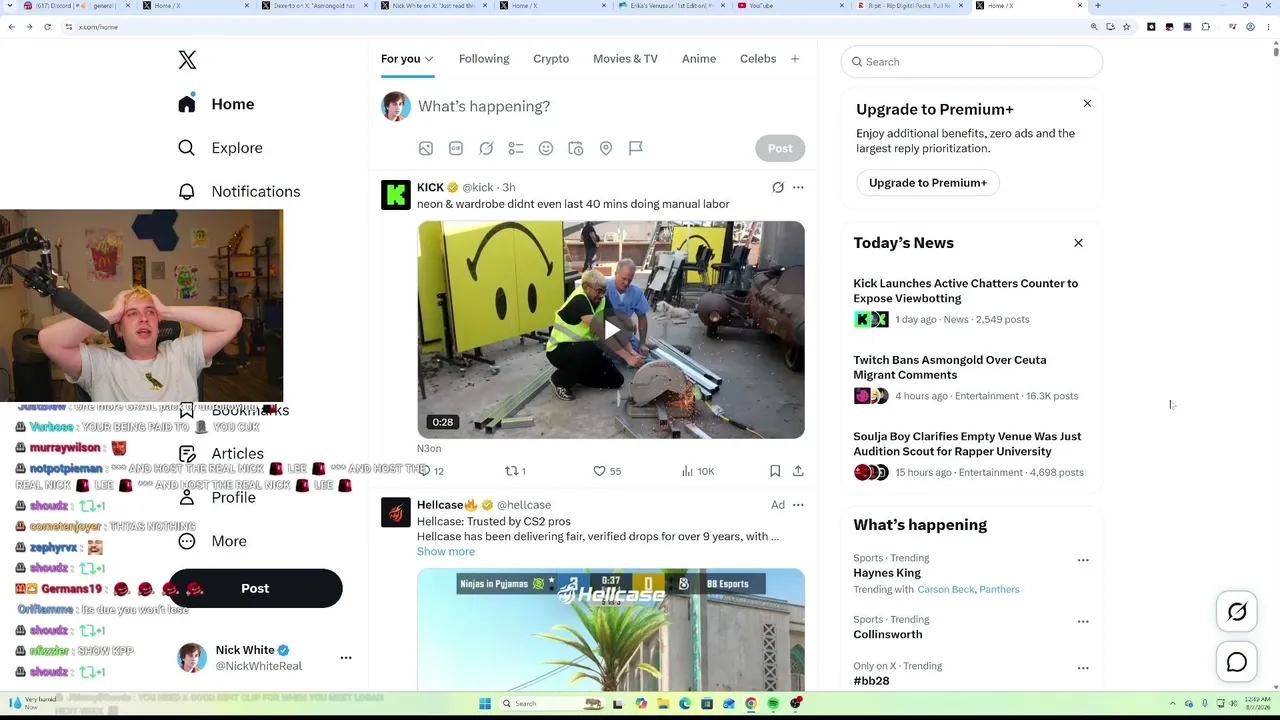Open the Nick White account menu
1280x720 pixels.
pos(346,658)
